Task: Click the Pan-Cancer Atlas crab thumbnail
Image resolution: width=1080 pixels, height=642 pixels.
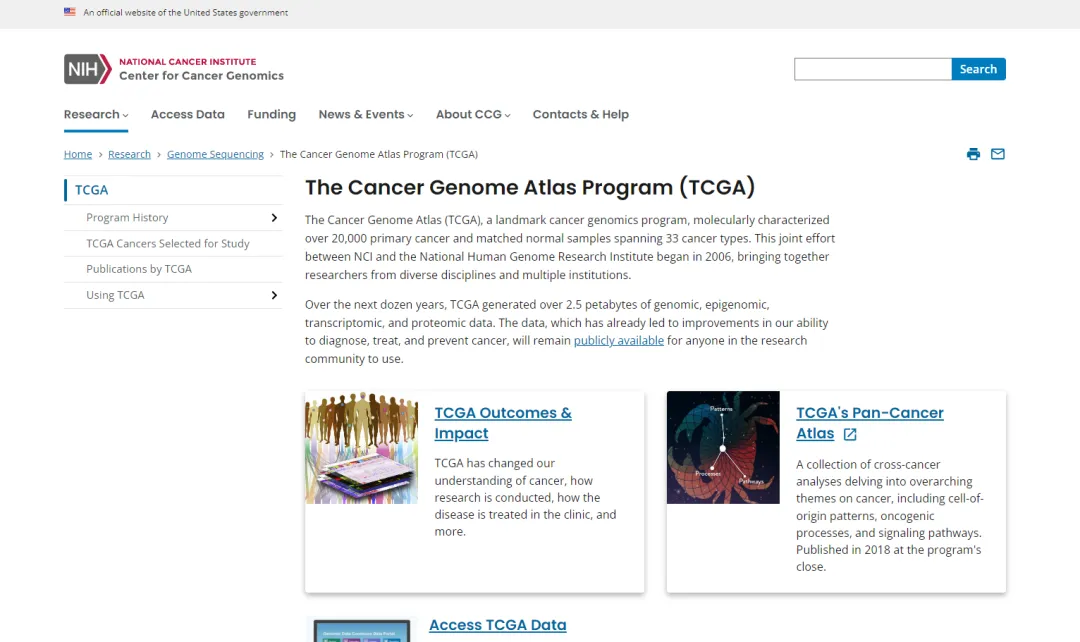Action: click(x=723, y=448)
